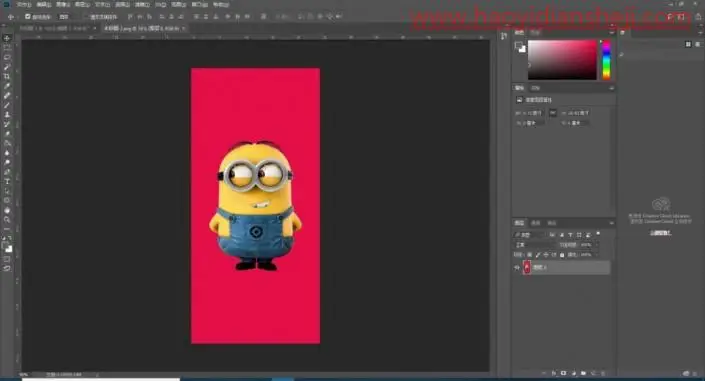Select the Rectangular Marquee tool
Image resolution: width=705 pixels, height=381 pixels.
pyautogui.click(x=7, y=48)
